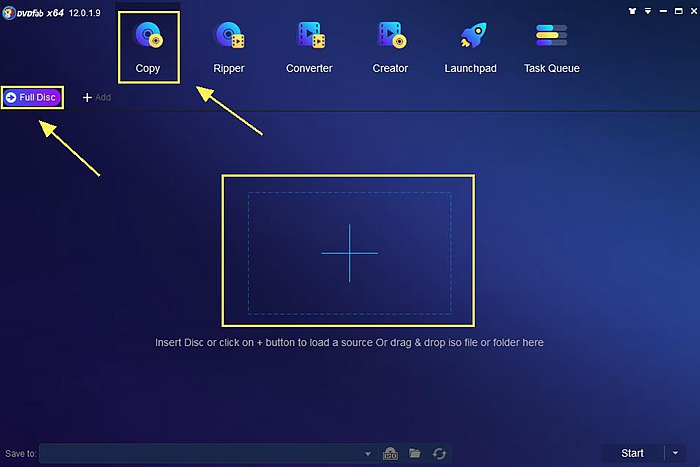This screenshot has height=467, width=700.
Task: Open the skin (shirt) icon in title bar
Action: coord(632,11)
